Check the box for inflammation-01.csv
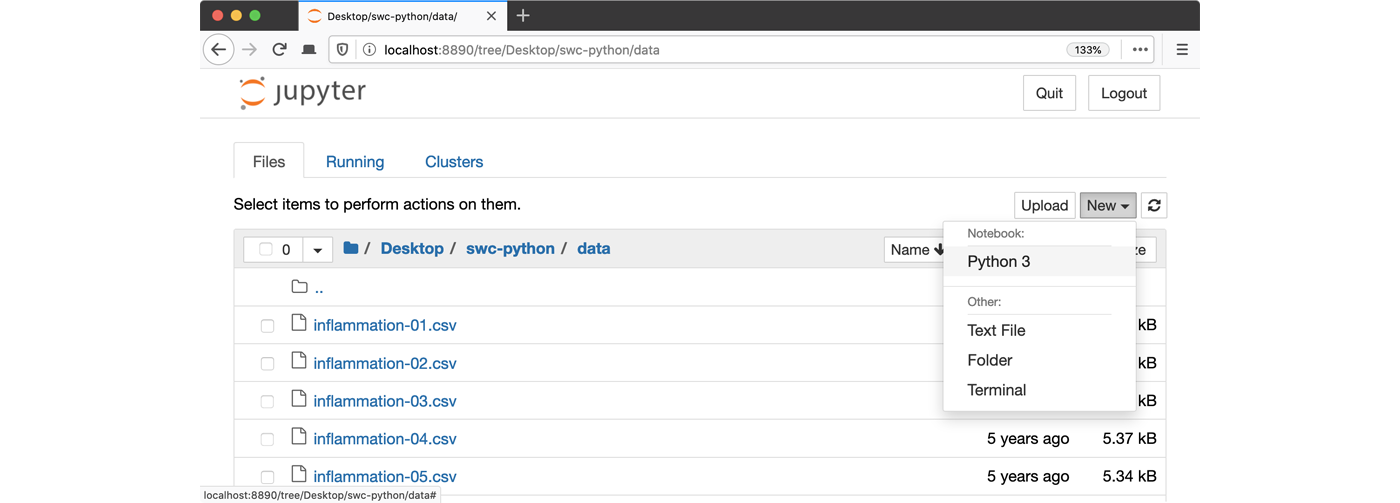Viewport: 1400px width, 503px height. click(x=267, y=326)
